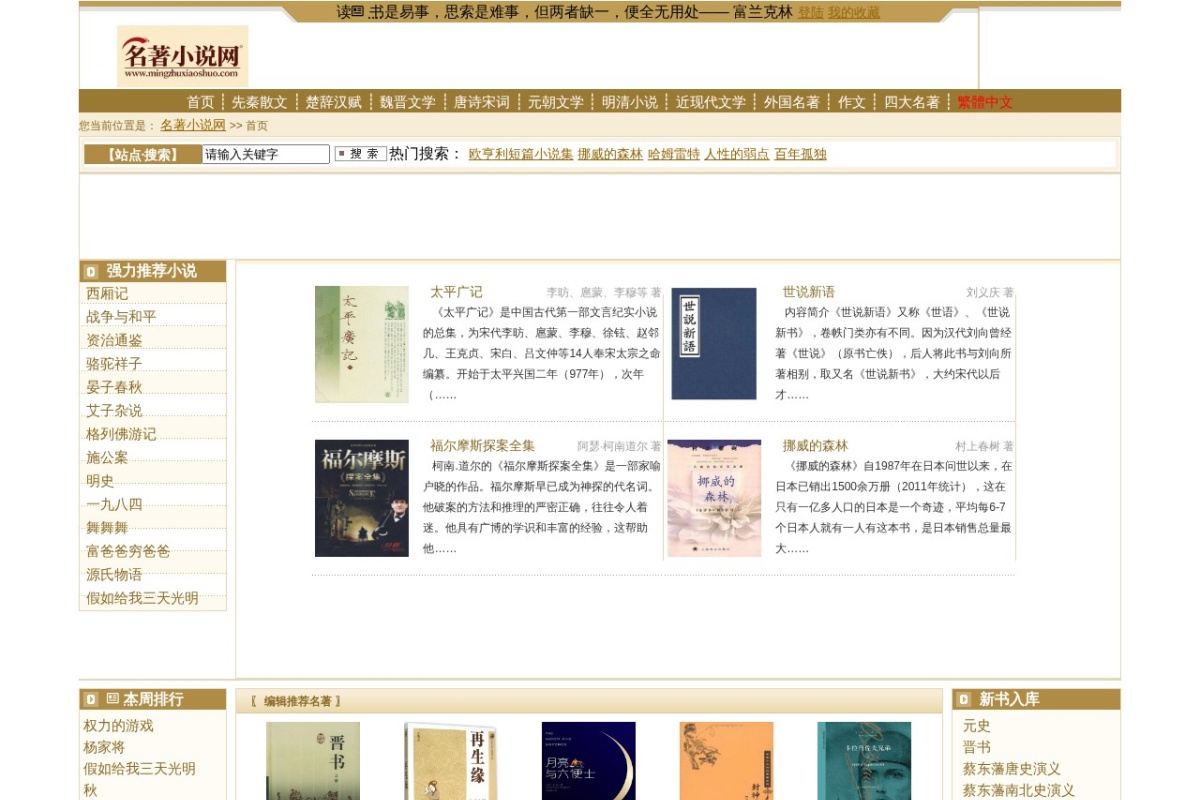Image resolution: width=1200 pixels, height=800 pixels.
Task: Open 元史 in 新书入库 list
Action: coord(977,726)
